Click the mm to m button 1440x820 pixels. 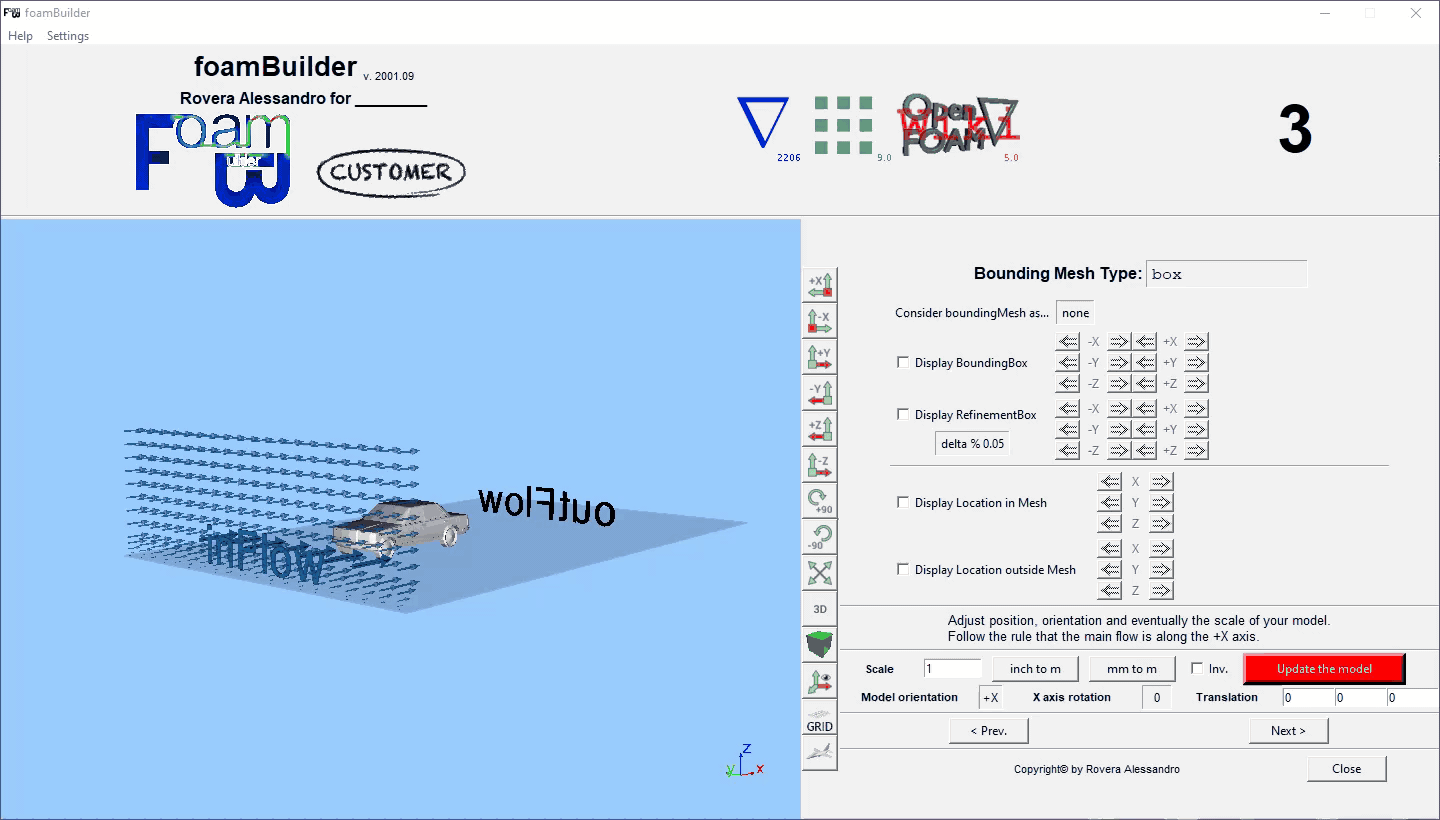1132,669
